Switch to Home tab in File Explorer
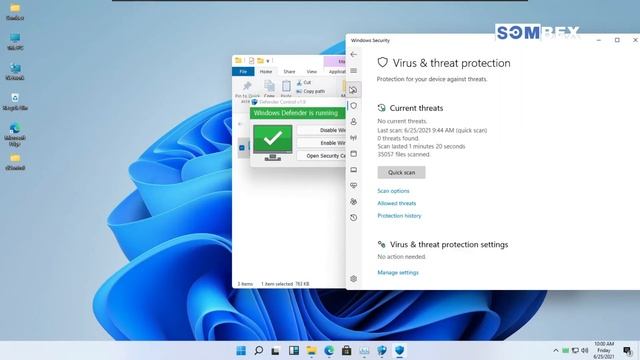 [x=266, y=71]
